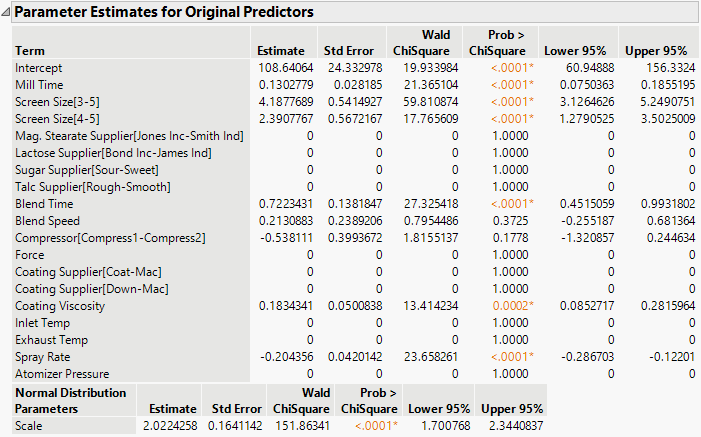Click the Upper 95% column header

pyautogui.click(x=655, y=50)
